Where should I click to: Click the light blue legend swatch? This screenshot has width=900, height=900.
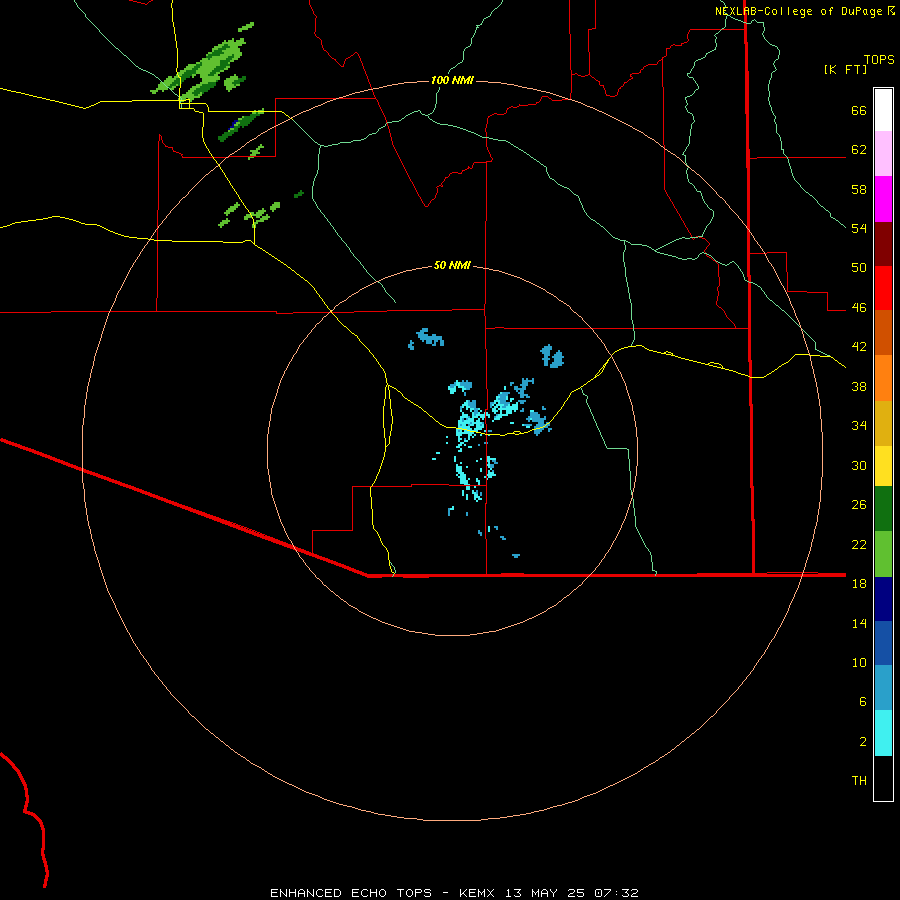(883, 688)
